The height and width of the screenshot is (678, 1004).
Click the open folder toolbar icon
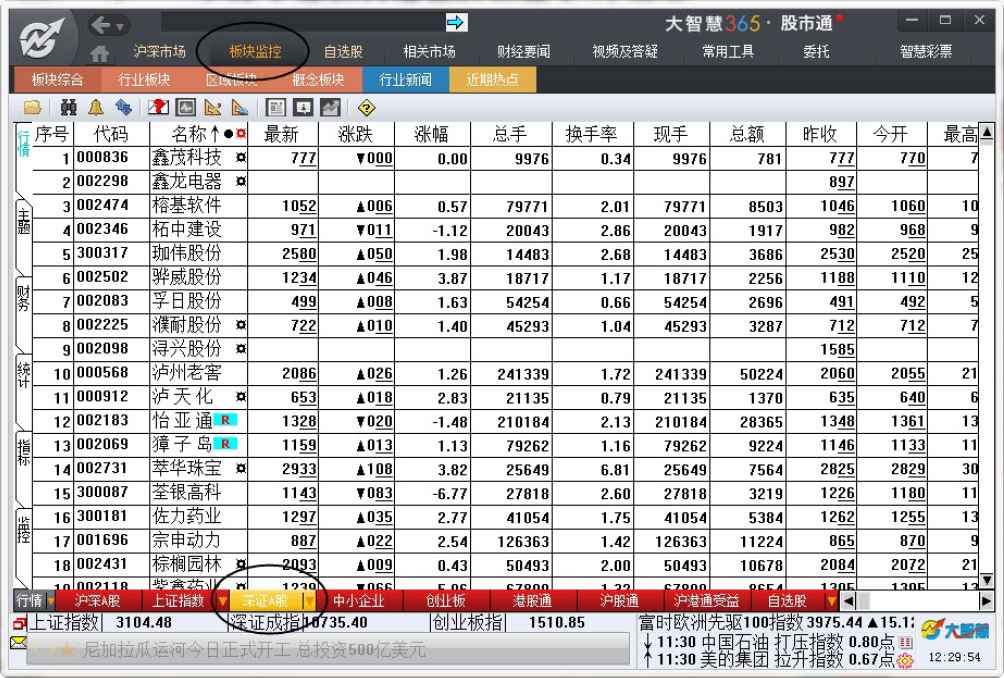point(33,108)
